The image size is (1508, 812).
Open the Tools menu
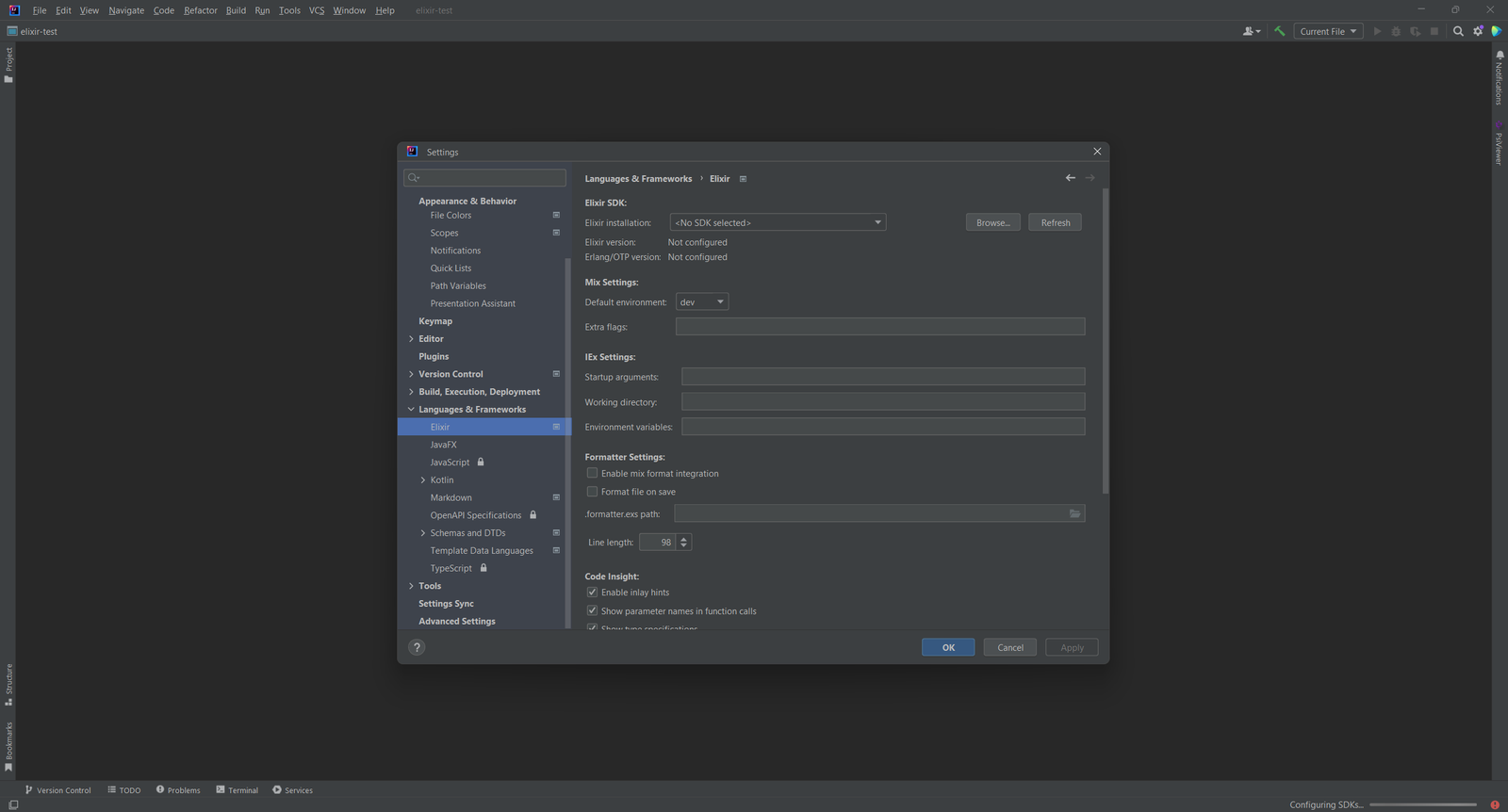(x=289, y=10)
